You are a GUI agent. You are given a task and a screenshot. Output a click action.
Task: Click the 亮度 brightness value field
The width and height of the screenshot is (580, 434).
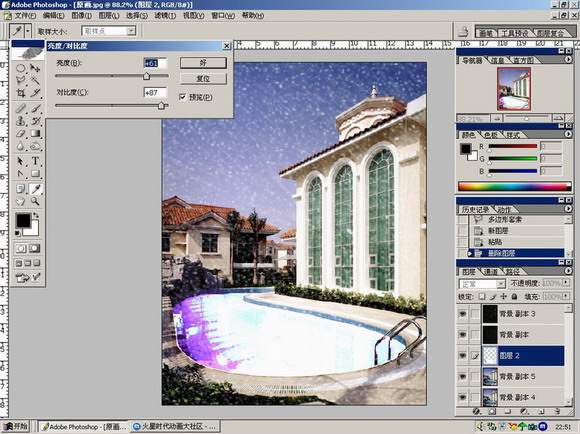[155, 63]
